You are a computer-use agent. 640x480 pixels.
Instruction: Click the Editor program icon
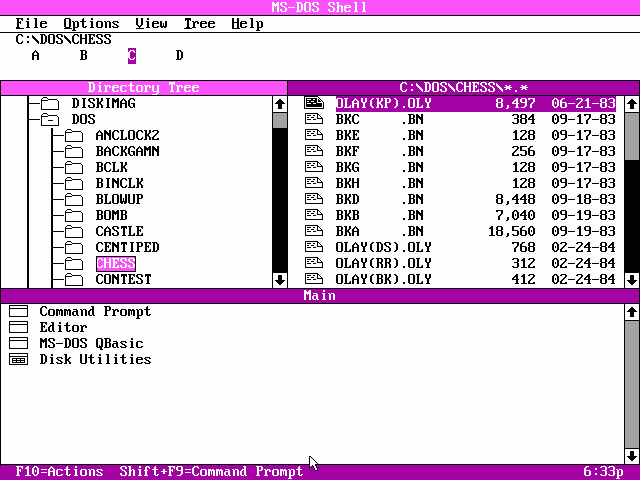pos(18,328)
